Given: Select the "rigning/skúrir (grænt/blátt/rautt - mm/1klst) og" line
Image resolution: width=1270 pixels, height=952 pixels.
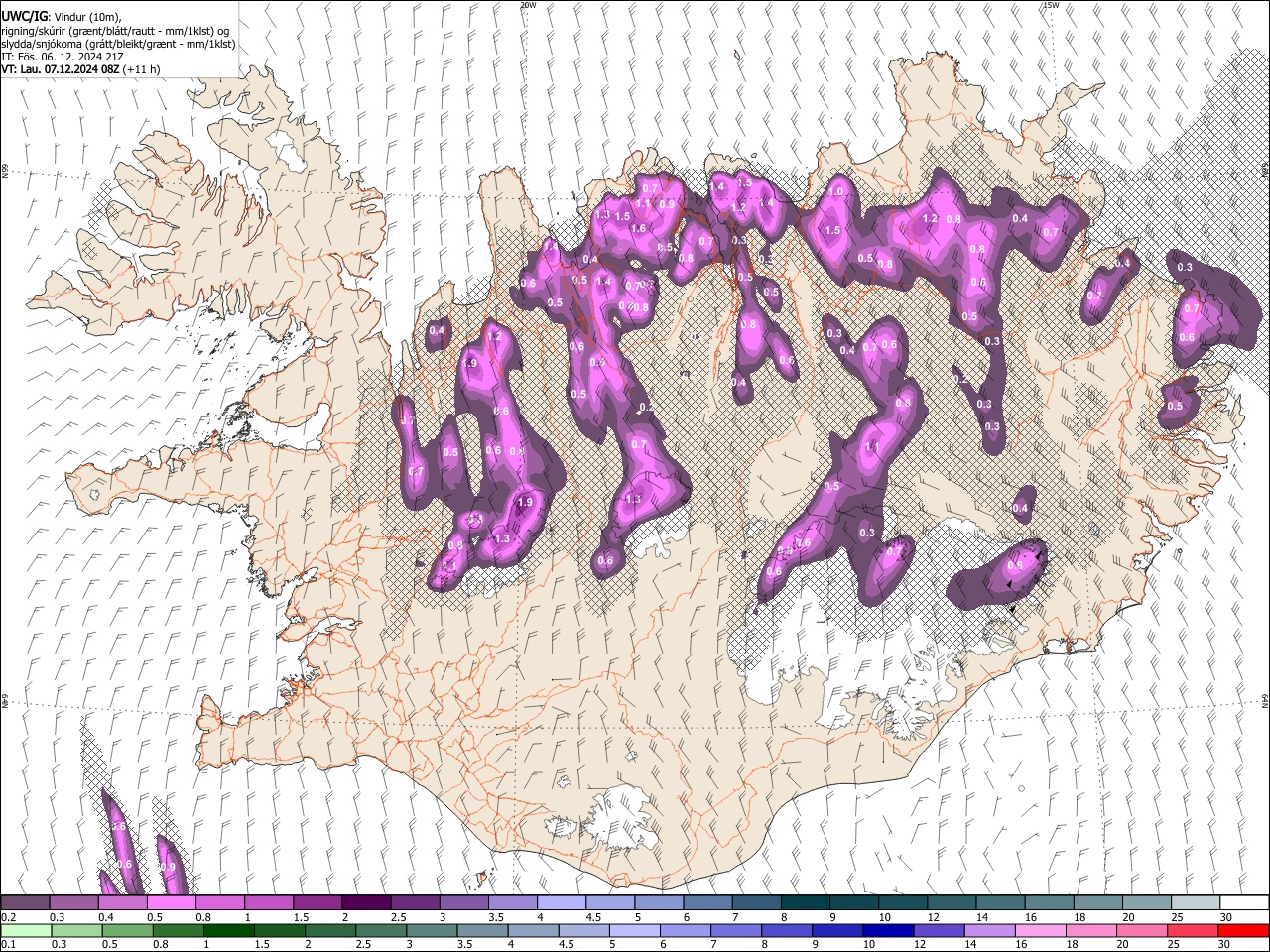Looking at the screenshot, I should coord(115,31).
